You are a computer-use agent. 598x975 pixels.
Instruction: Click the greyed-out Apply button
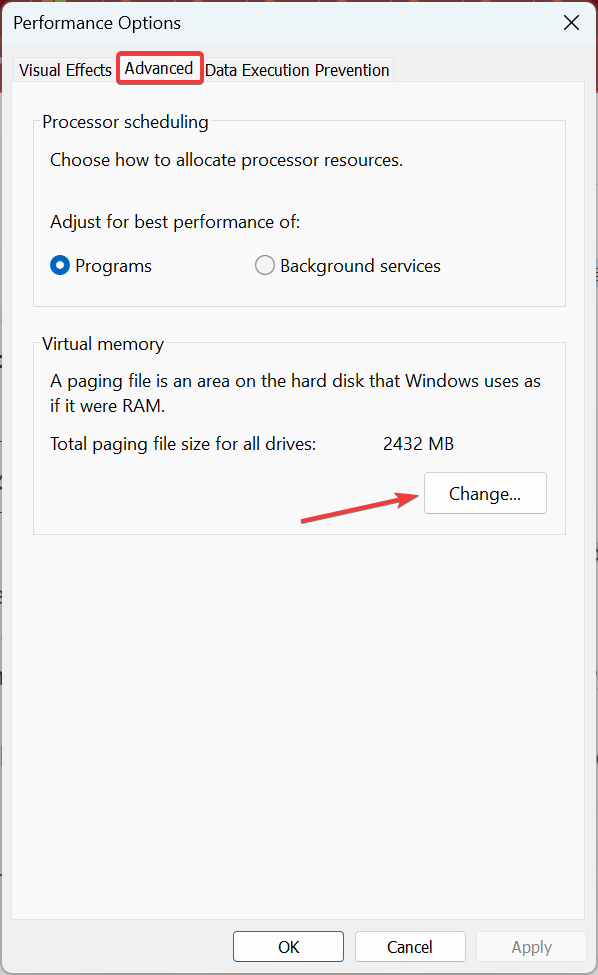(531, 946)
